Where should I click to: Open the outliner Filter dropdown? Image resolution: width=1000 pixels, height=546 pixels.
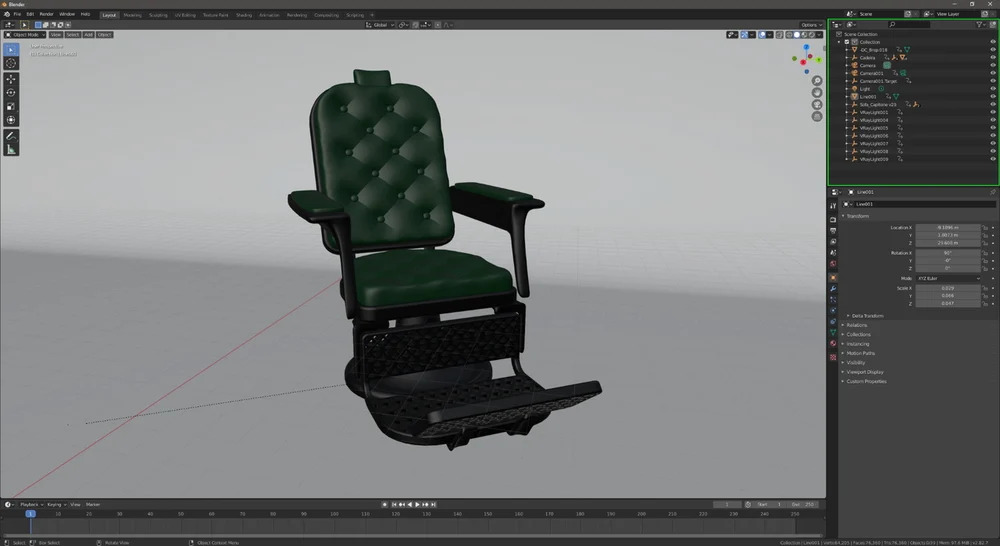(982, 25)
